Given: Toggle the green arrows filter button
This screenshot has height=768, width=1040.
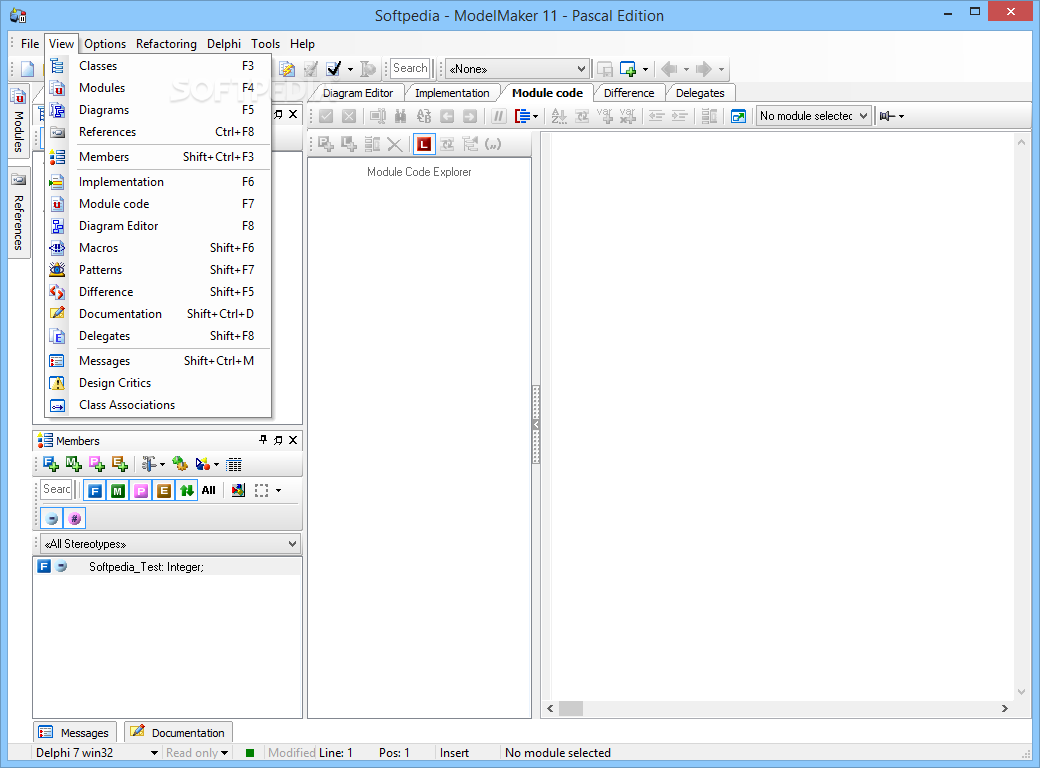Looking at the screenshot, I should pyautogui.click(x=187, y=491).
